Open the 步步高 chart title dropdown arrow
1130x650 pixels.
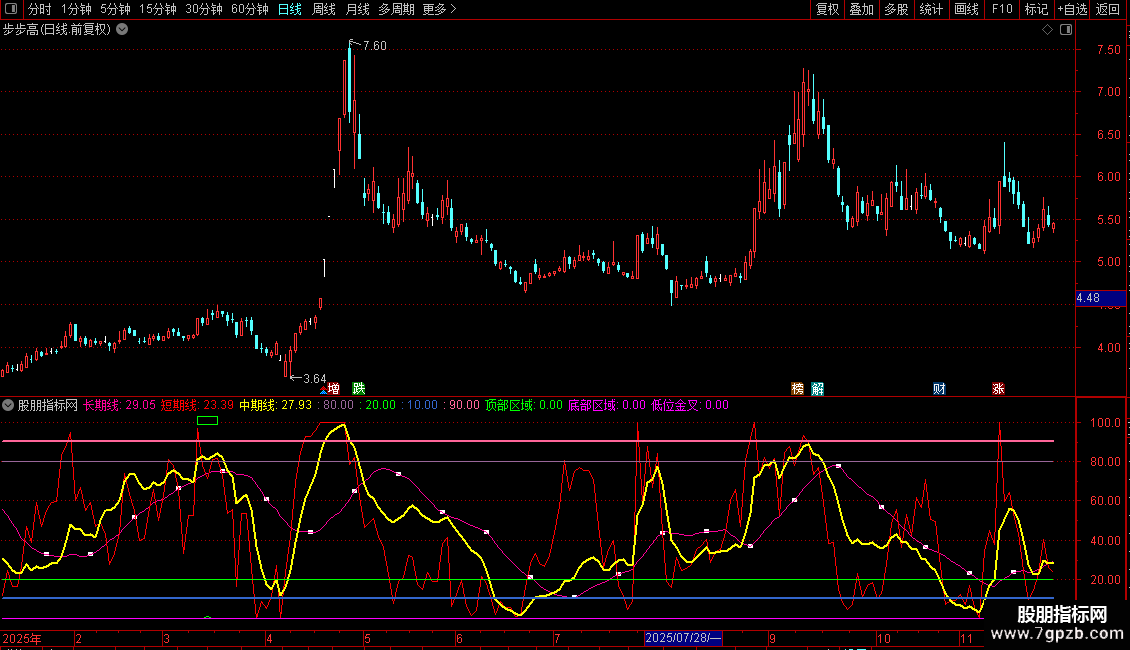point(122,30)
